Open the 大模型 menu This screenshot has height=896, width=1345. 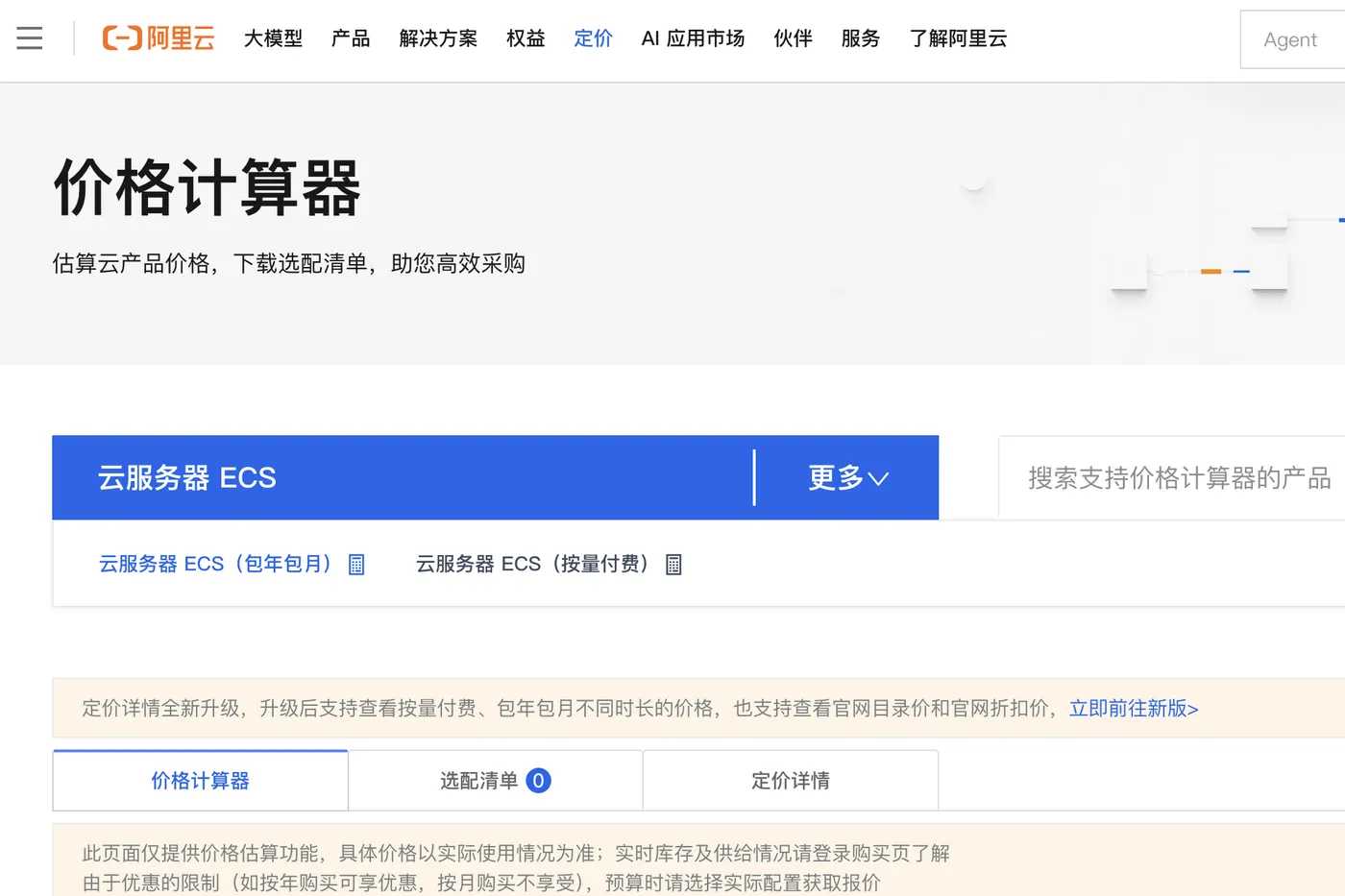[x=273, y=38]
